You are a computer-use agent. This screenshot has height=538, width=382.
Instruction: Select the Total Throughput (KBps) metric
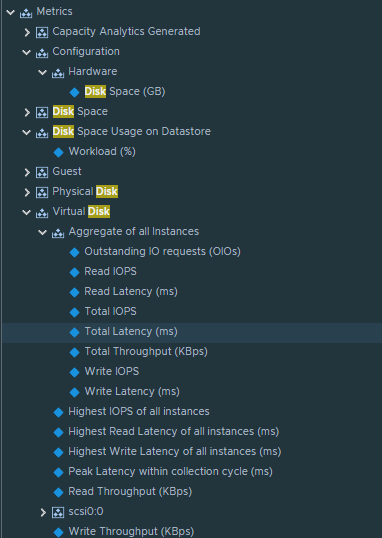[x=146, y=352]
